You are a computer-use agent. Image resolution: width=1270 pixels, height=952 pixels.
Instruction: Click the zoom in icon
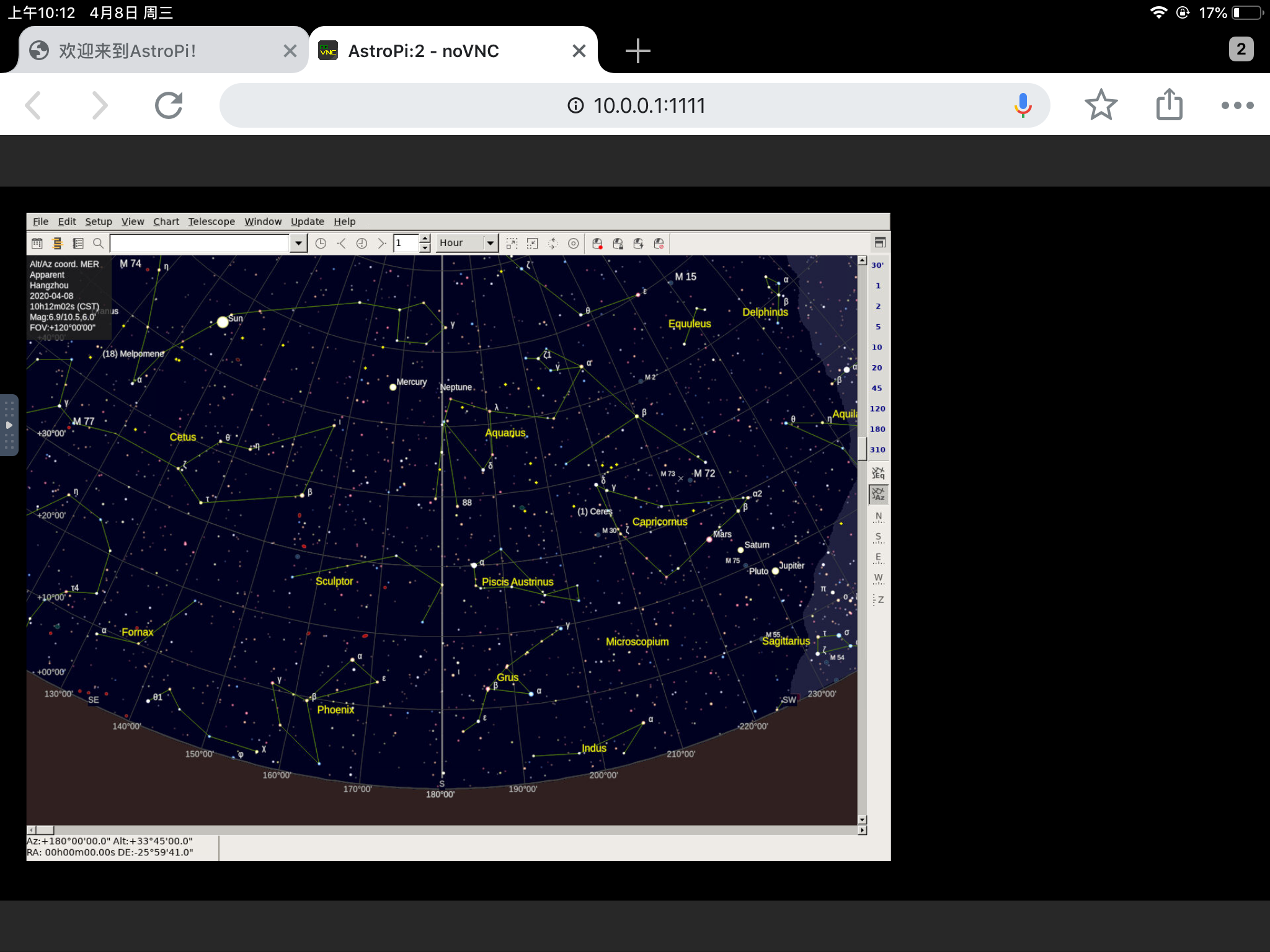tap(512, 244)
